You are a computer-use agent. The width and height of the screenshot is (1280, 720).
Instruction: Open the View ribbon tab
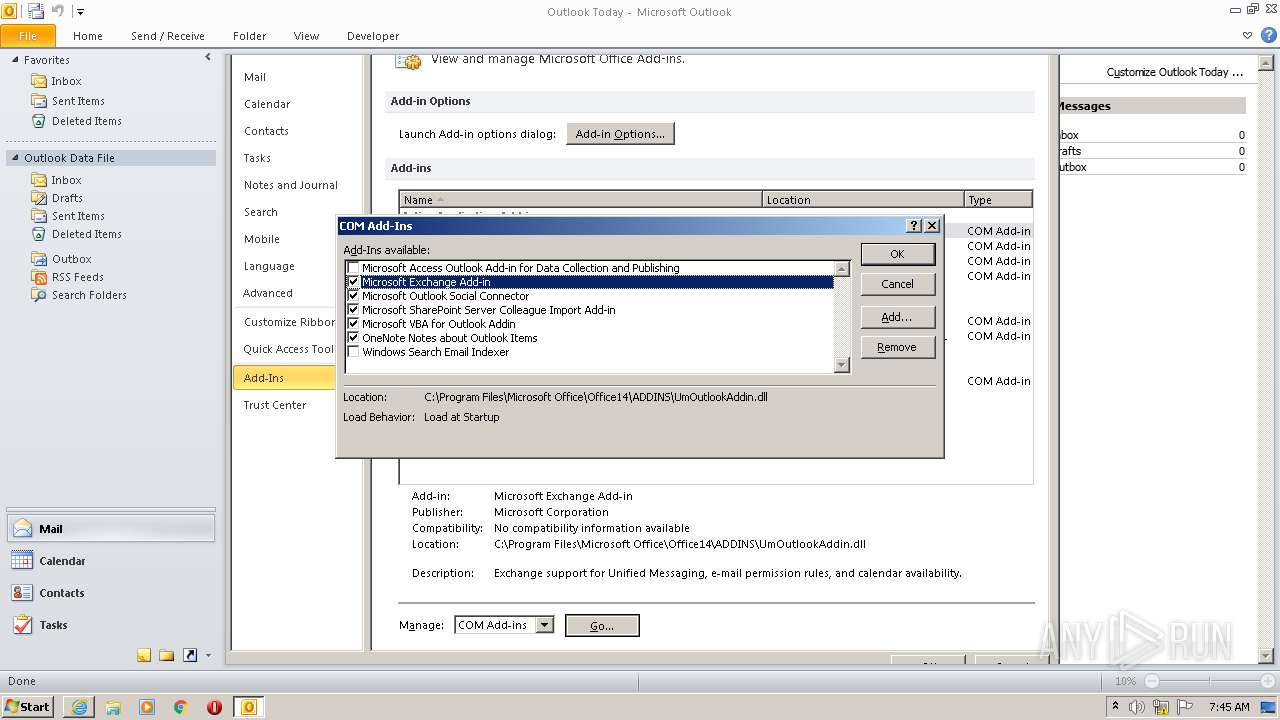pos(306,36)
